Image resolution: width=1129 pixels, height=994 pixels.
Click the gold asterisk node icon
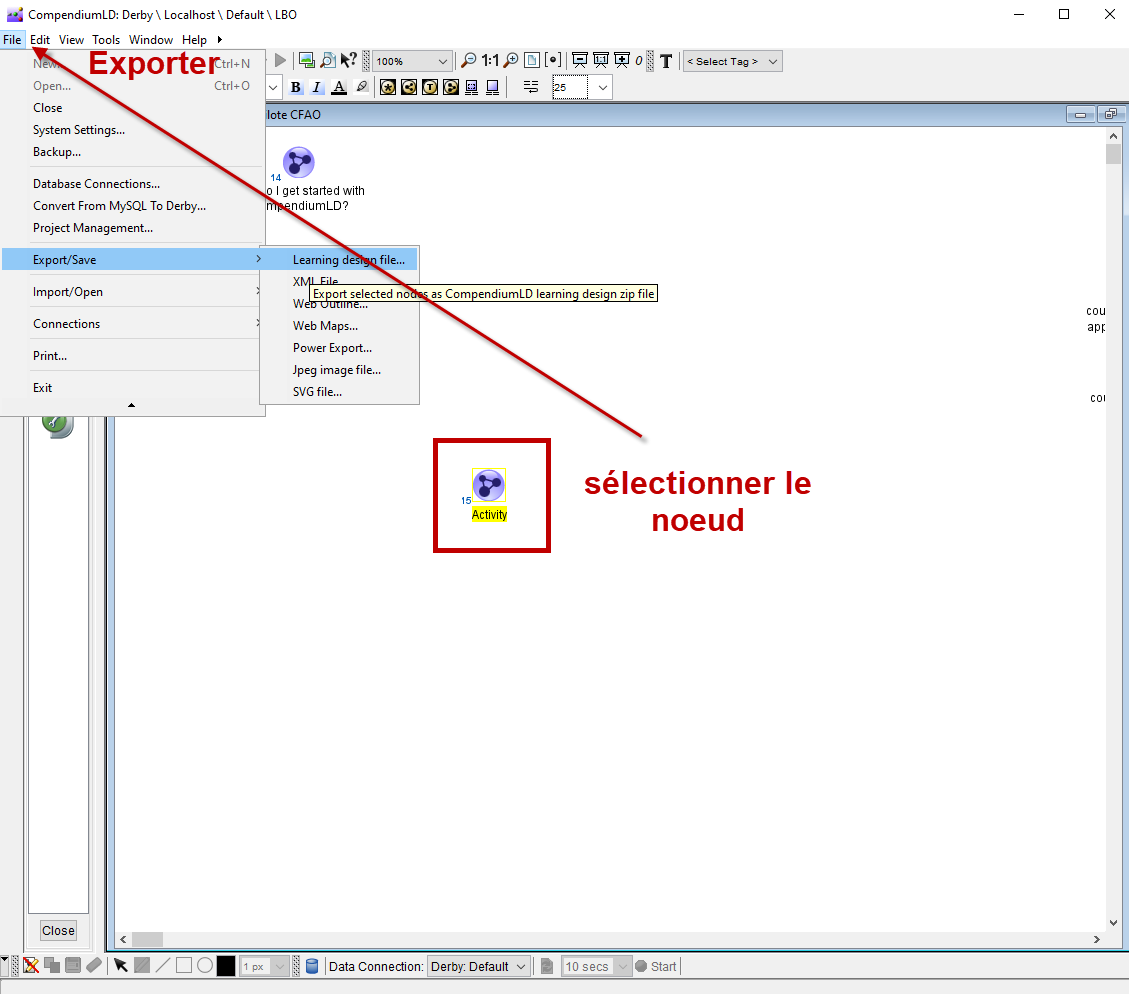click(387, 87)
